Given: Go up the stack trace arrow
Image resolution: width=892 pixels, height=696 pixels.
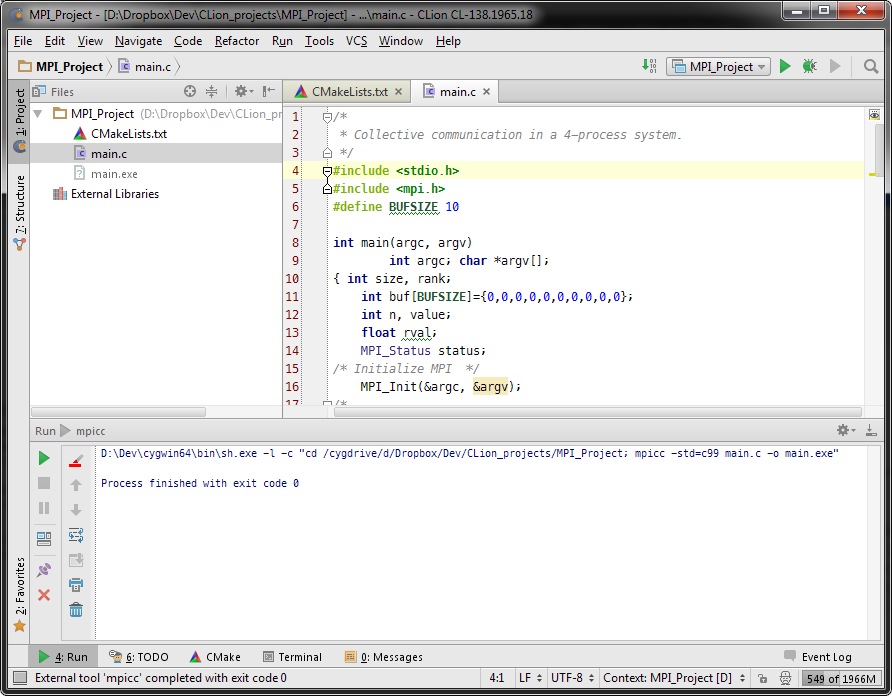Looking at the screenshot, I should pos(76,485).
